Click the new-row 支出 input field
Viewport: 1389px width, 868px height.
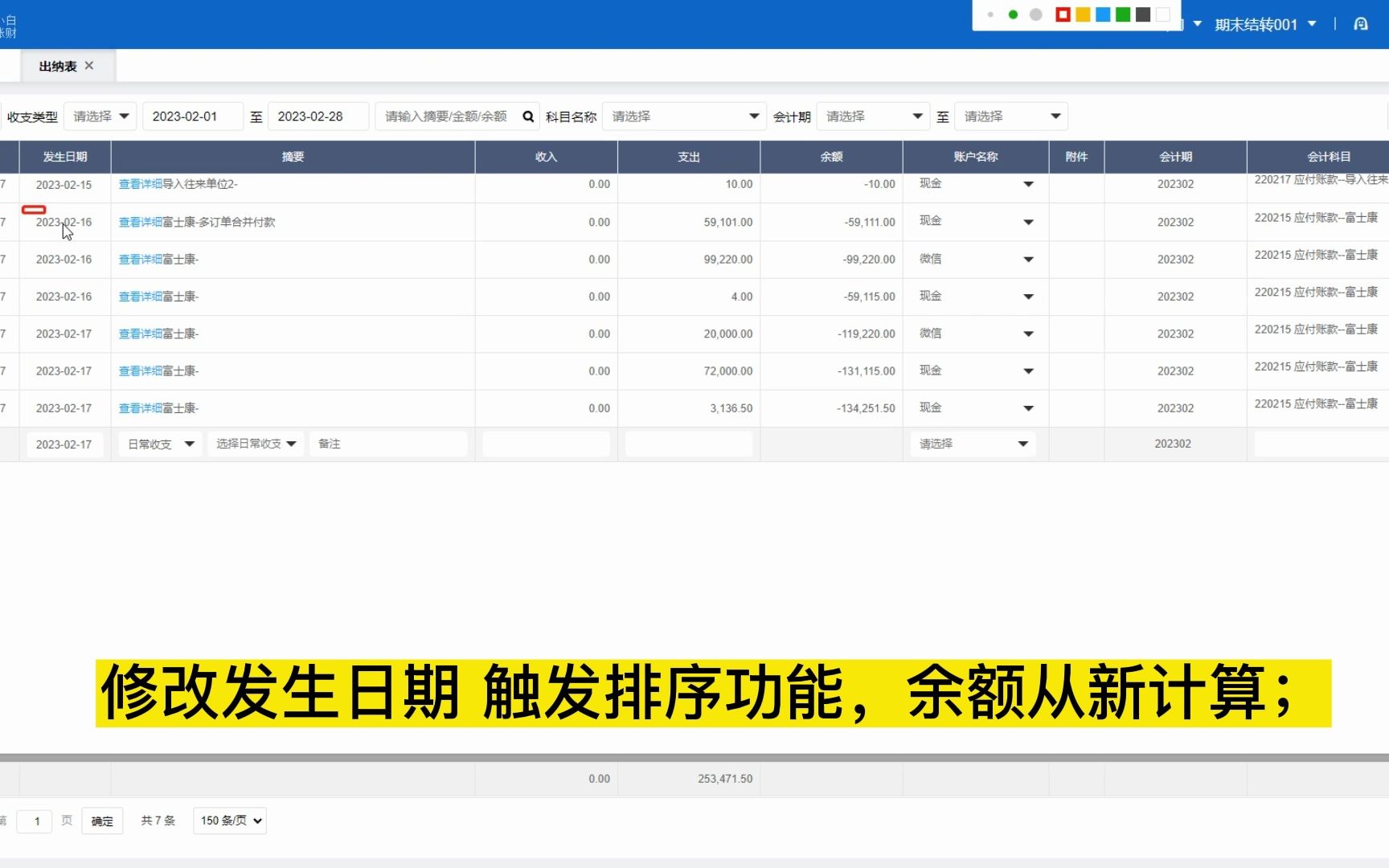coord(689,444)
